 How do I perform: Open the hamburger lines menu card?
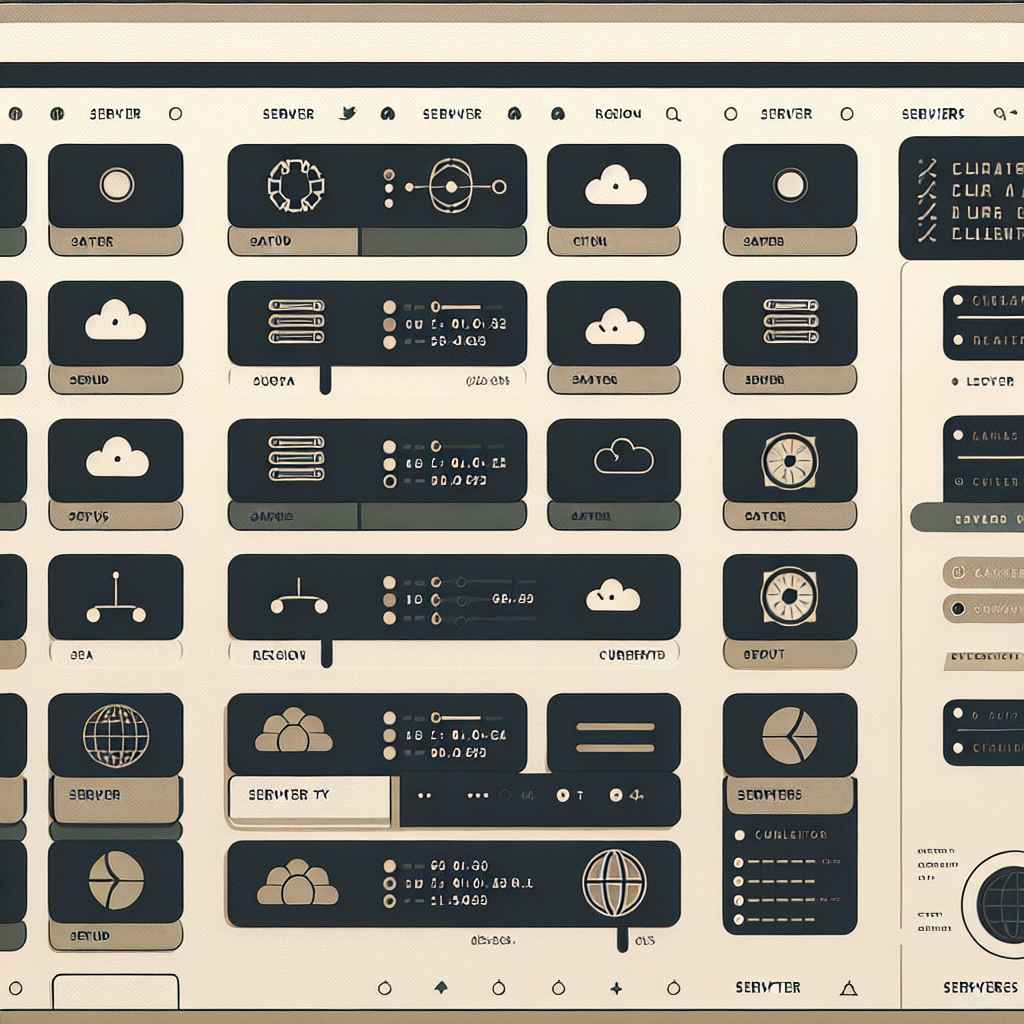pos(613,734)
